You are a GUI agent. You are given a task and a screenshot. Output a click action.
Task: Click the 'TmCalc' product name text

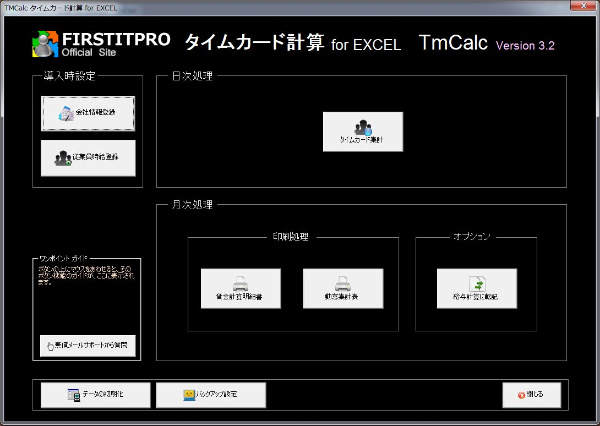pyautogui.click(x=453, y=42)
